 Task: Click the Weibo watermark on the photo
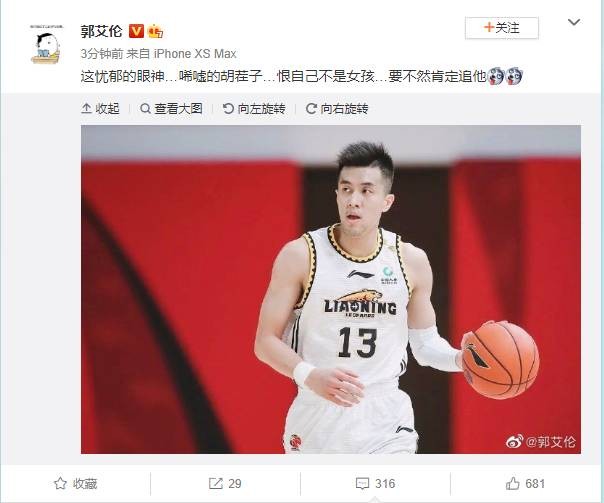click(x=541, y=441)
